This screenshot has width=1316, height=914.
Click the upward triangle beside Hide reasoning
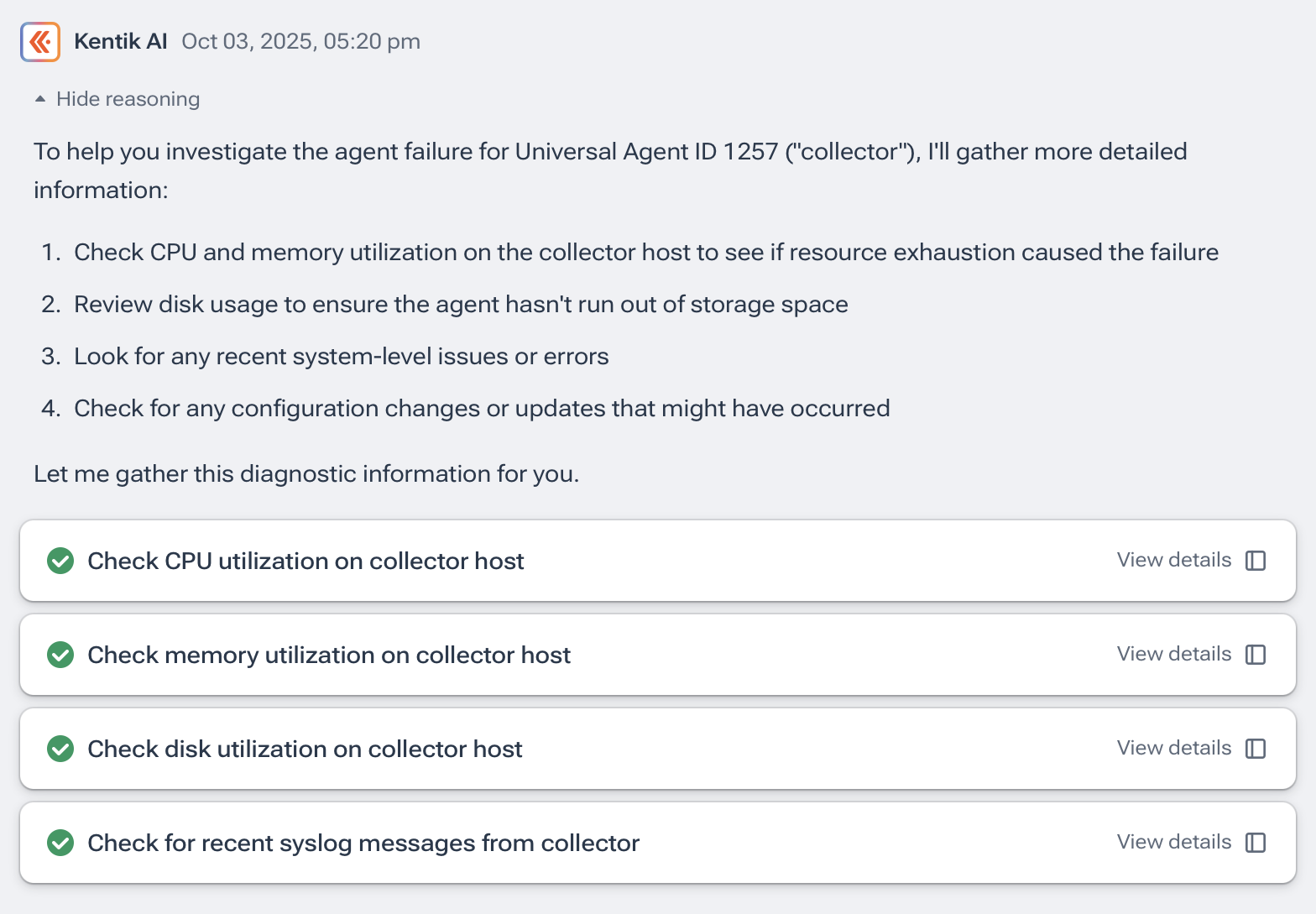tap(39, 97)
